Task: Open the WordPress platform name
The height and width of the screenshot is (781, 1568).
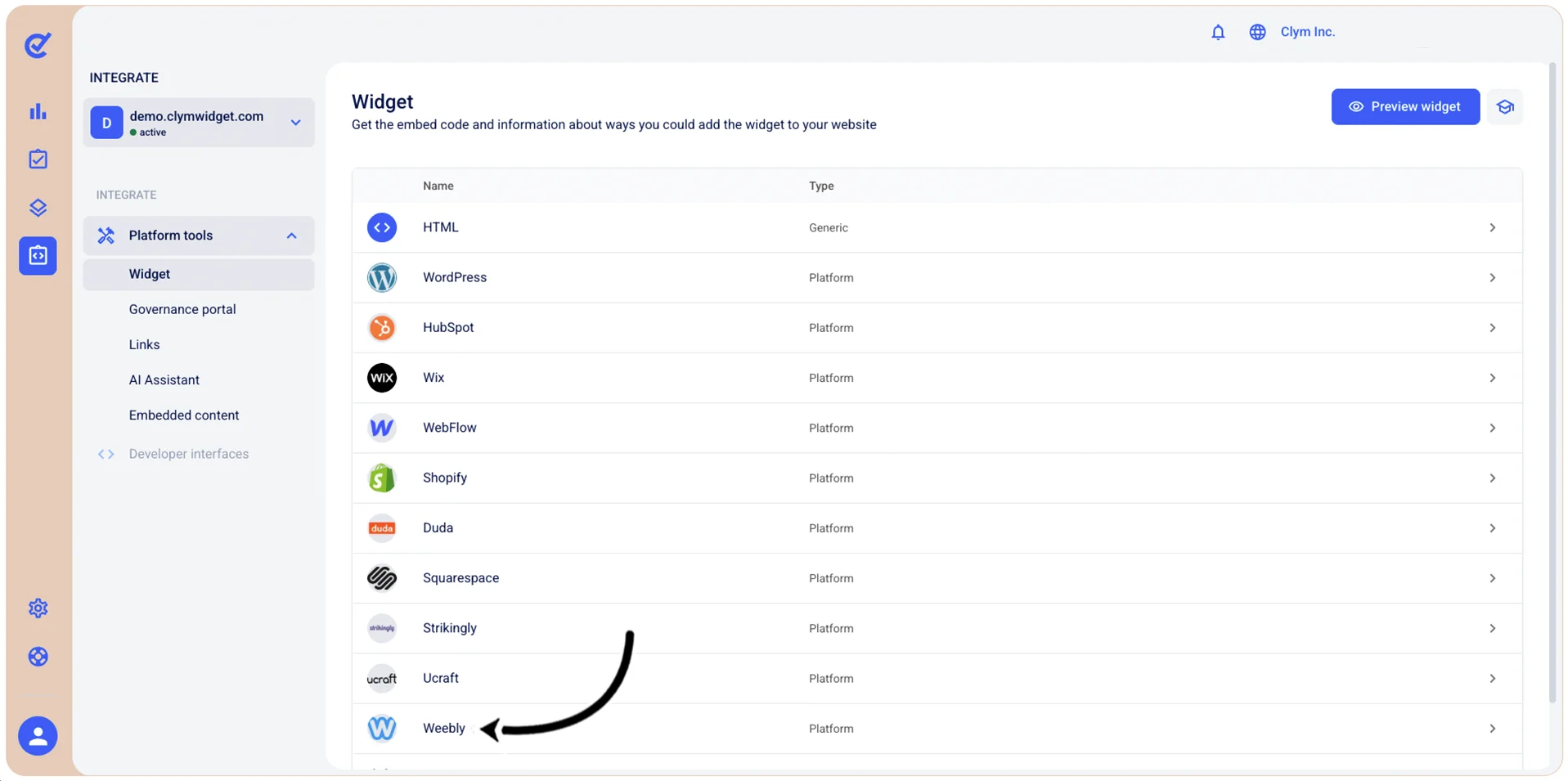Action: click(x=455, y=278)
